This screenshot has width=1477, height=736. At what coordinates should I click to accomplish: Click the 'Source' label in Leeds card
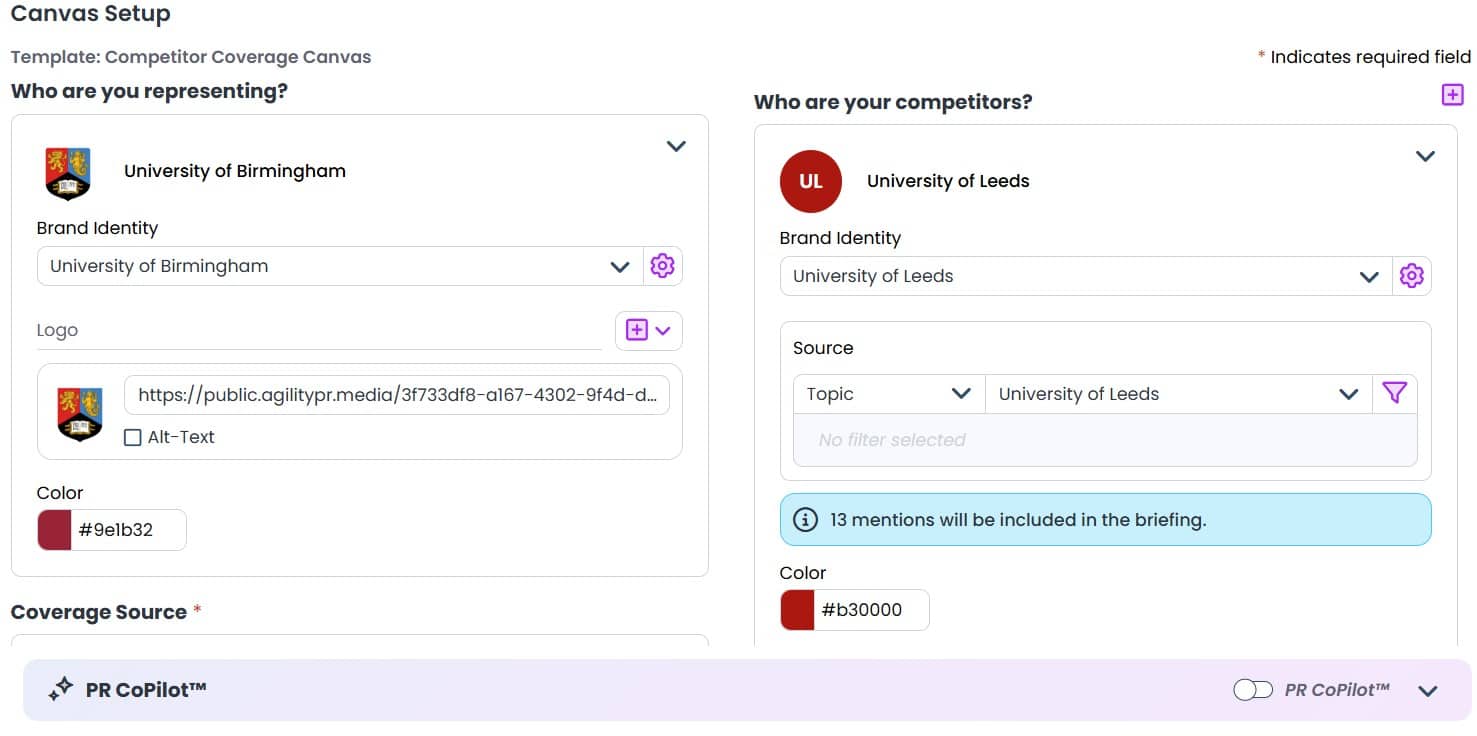(x=823, y=348)
